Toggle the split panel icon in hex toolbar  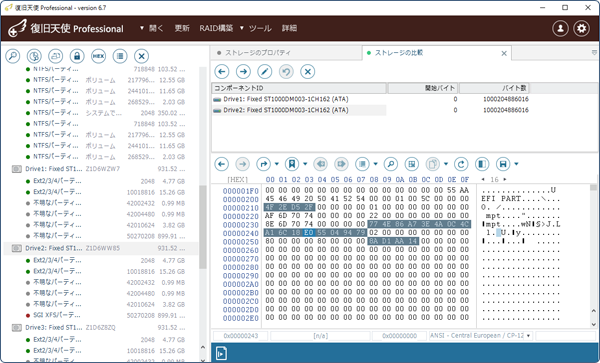coord(482,164)
